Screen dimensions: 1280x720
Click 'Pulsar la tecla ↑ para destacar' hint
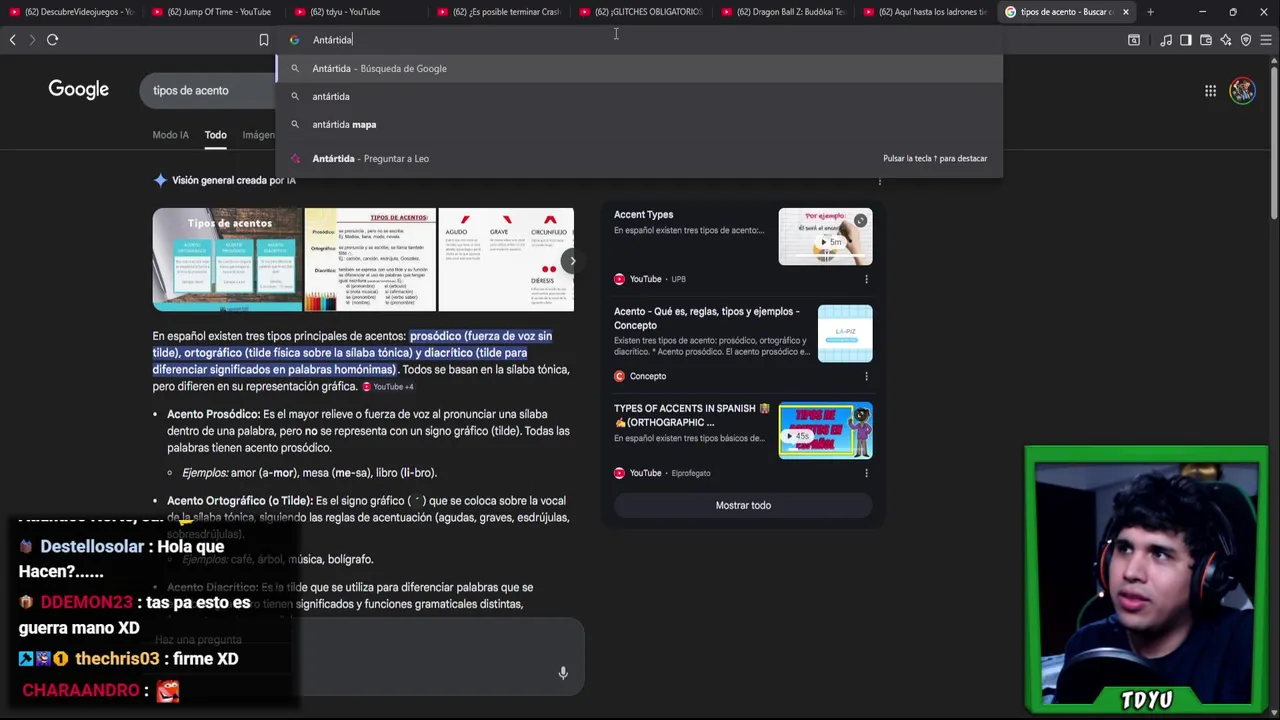click(935, 159)
